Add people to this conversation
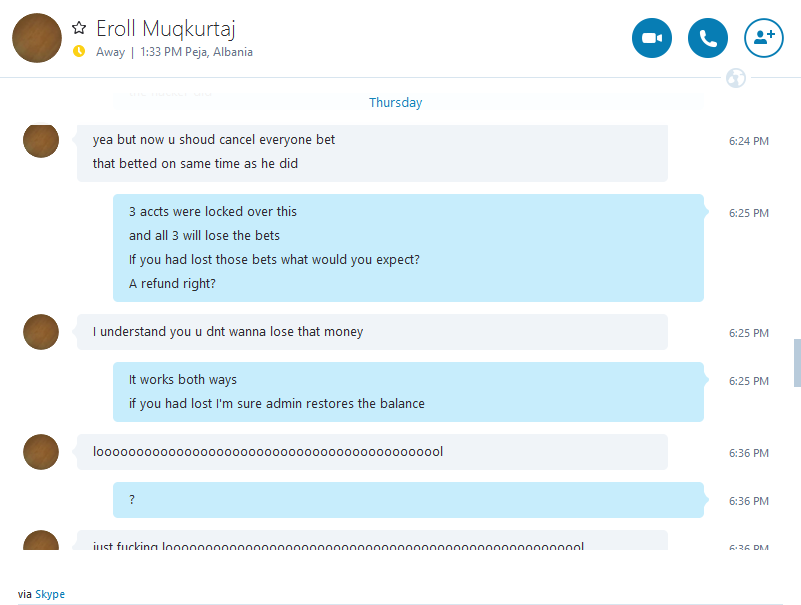The height and width of the screenshot is (605, 801). click(764, 38)
